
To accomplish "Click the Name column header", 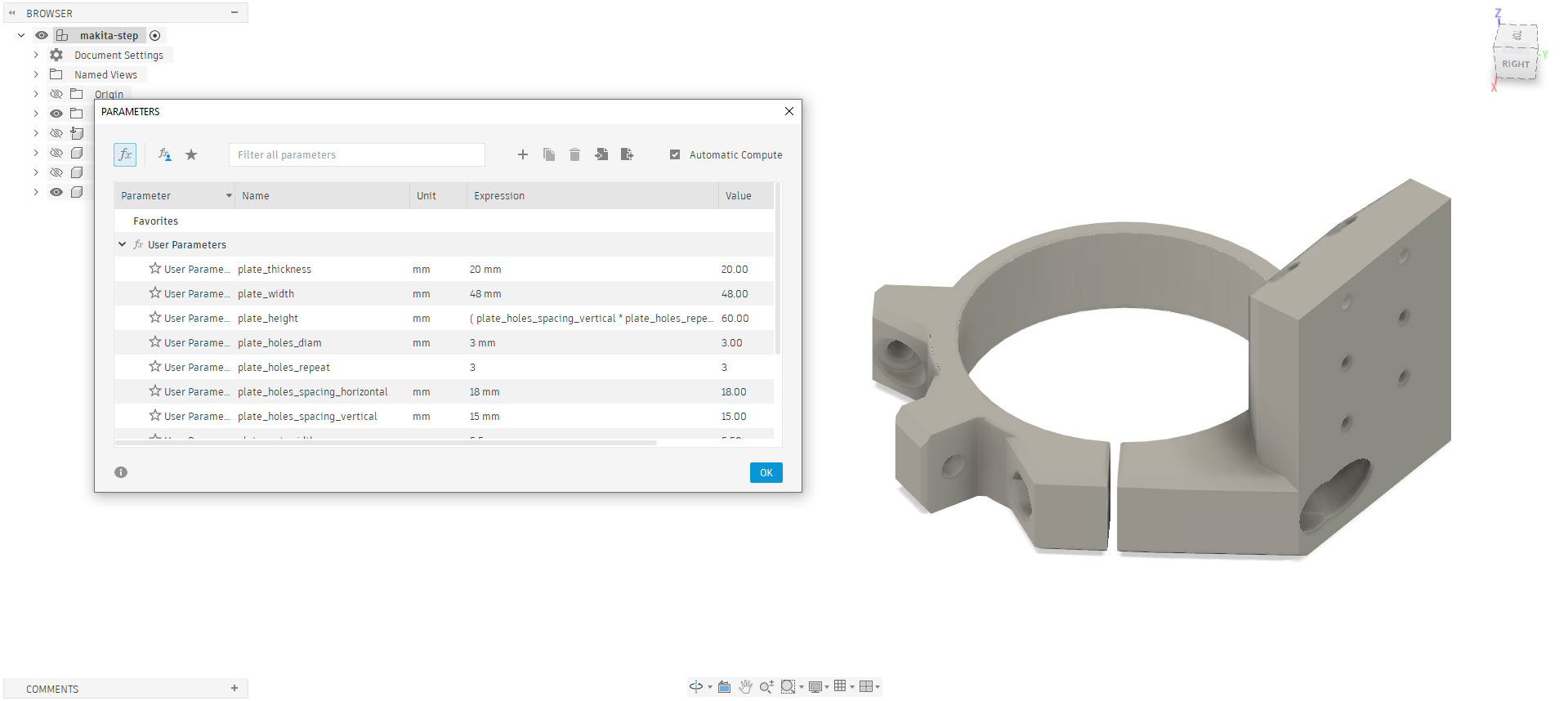I will (256, 196).
